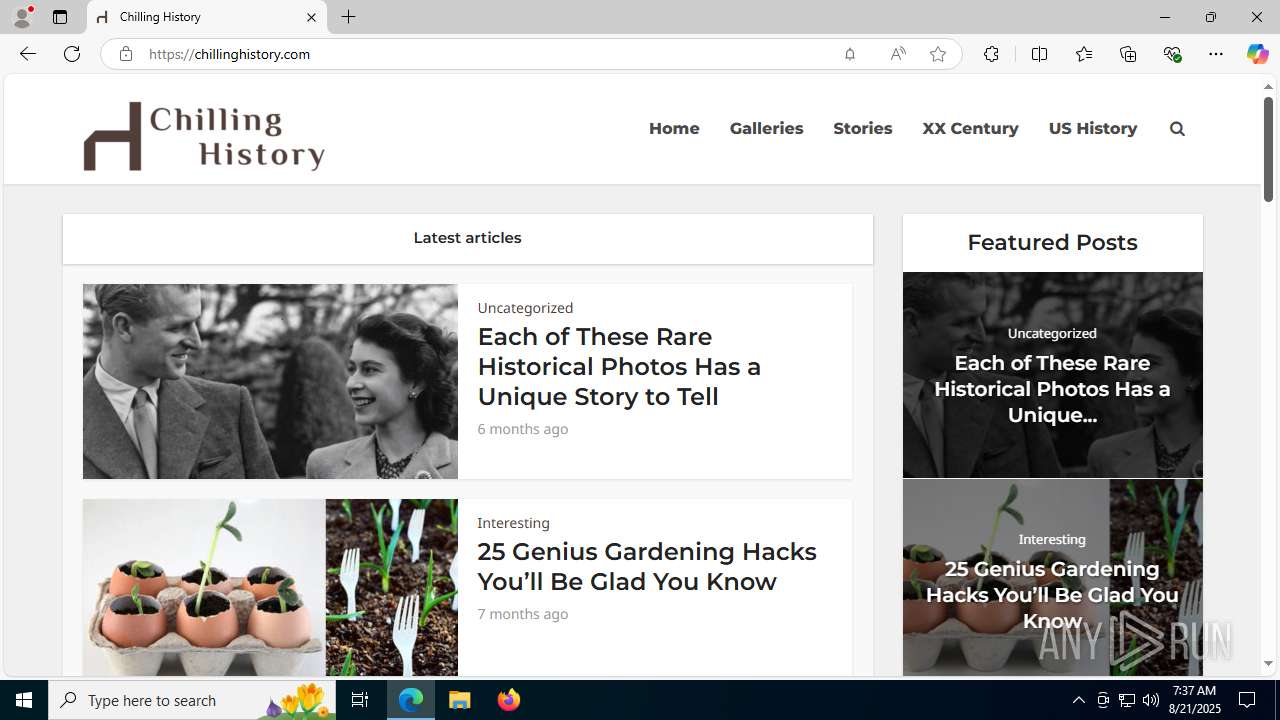Refresh the page with reload icon
The width and height of the screenshot is (1280, 720).
pyautogui.click(x=72, y=54)
